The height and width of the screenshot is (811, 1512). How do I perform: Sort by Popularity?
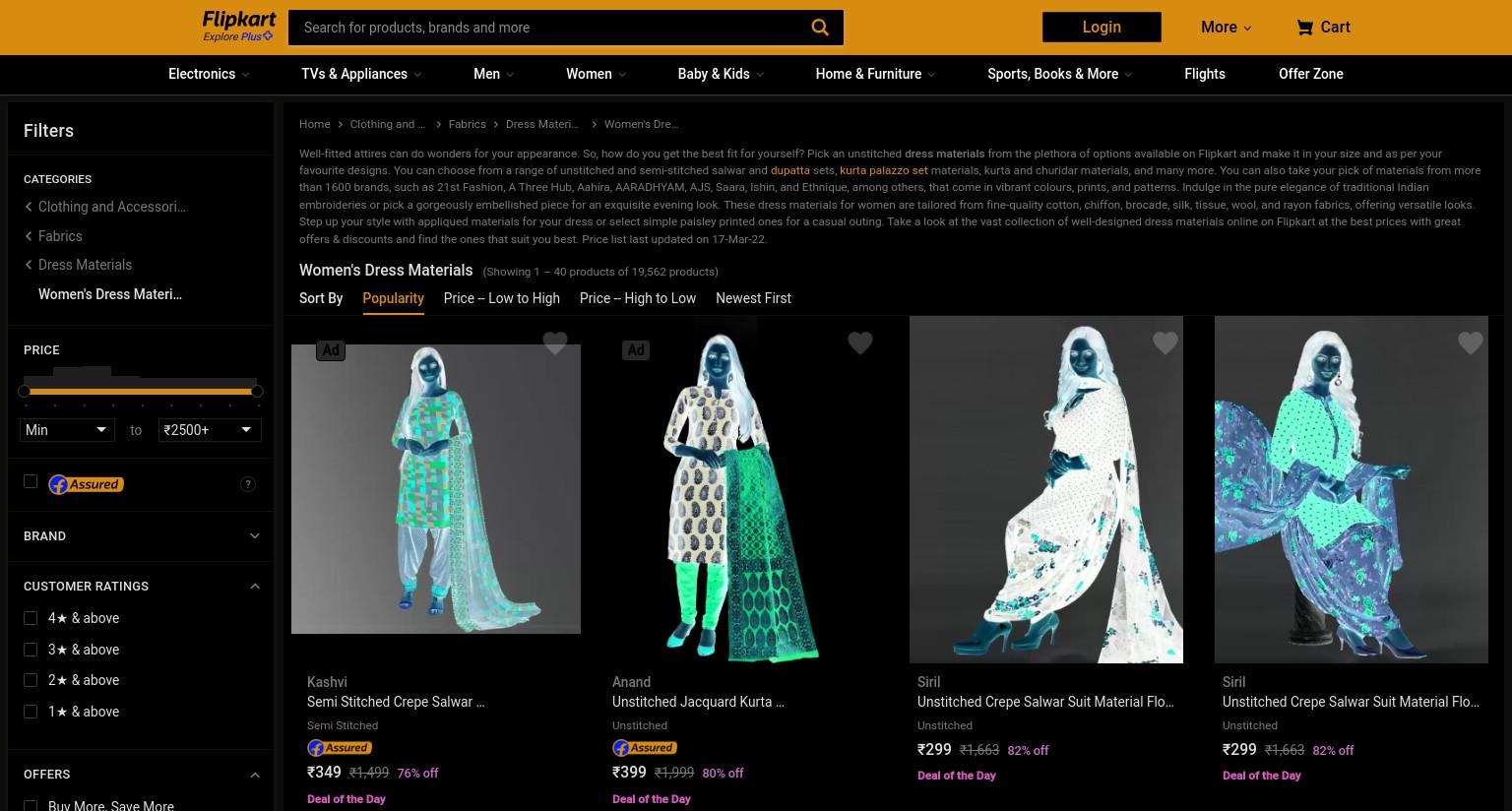point(393,298)
